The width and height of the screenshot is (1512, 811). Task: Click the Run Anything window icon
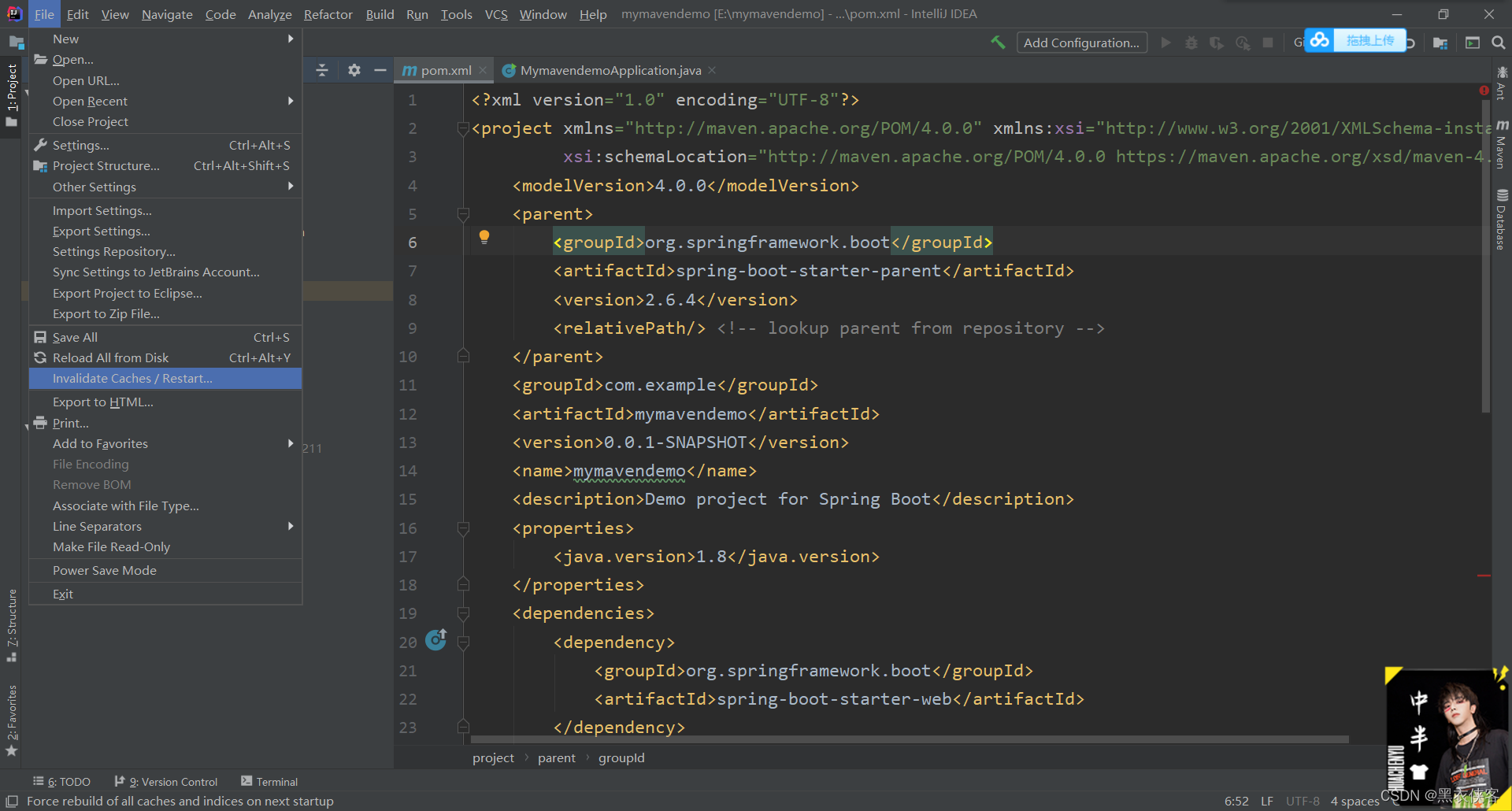(1473, 43)
